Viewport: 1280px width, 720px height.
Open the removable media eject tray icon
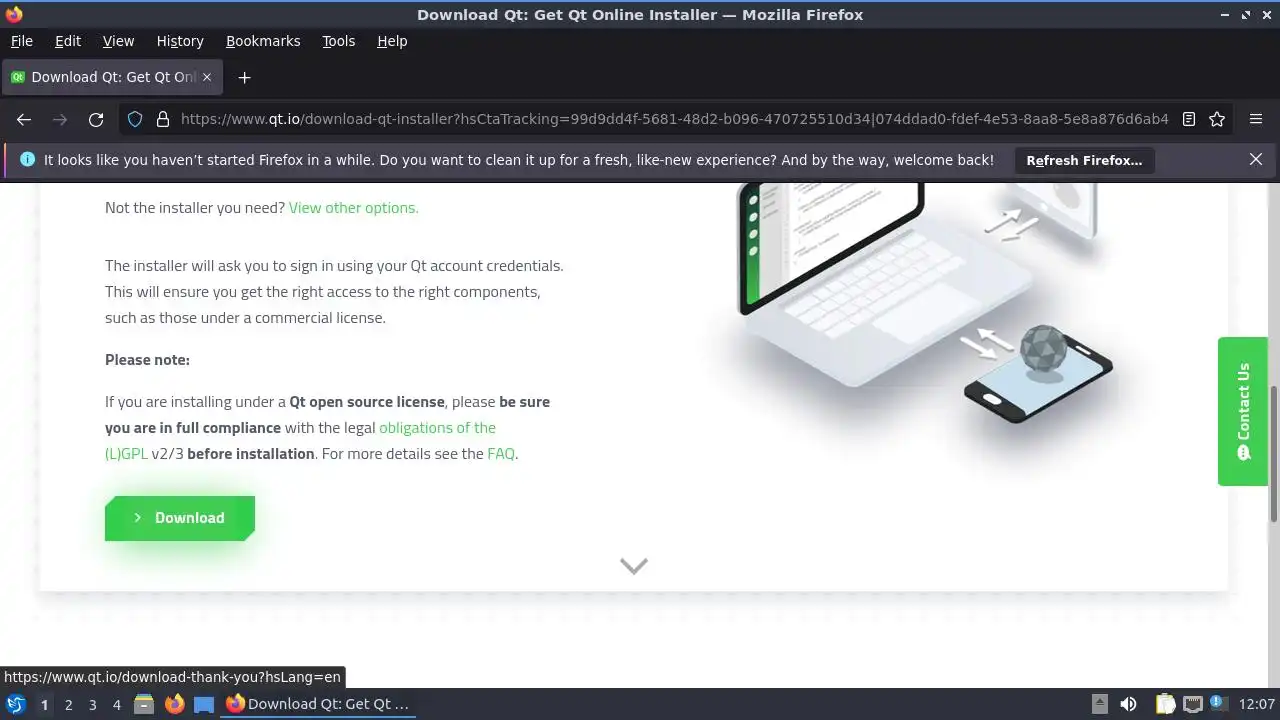pyautogui.click(x=1099, y=704)
